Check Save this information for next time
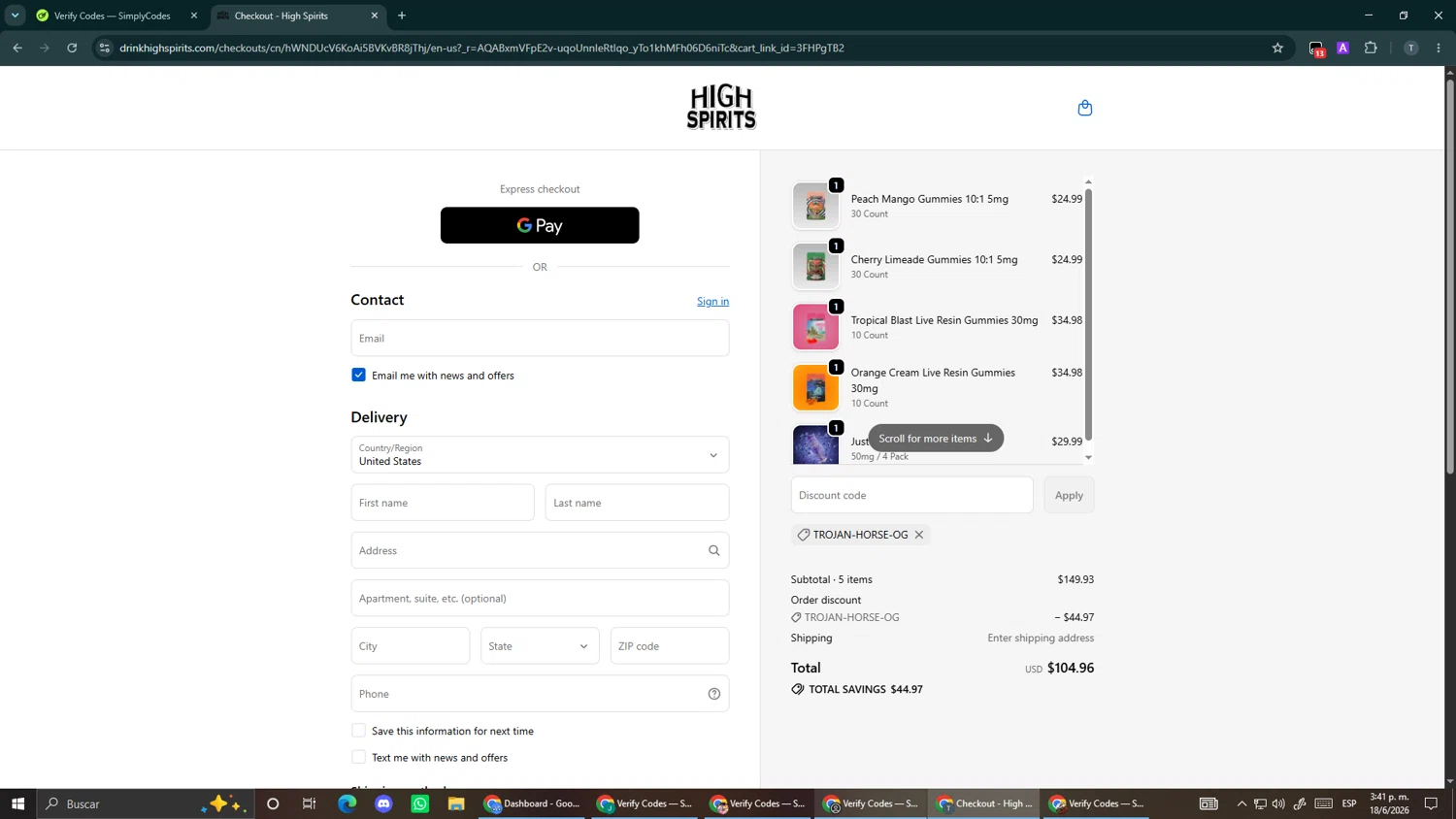This screenshot has height=819, width=1456. pyautogui.click(x=358, y=731)
